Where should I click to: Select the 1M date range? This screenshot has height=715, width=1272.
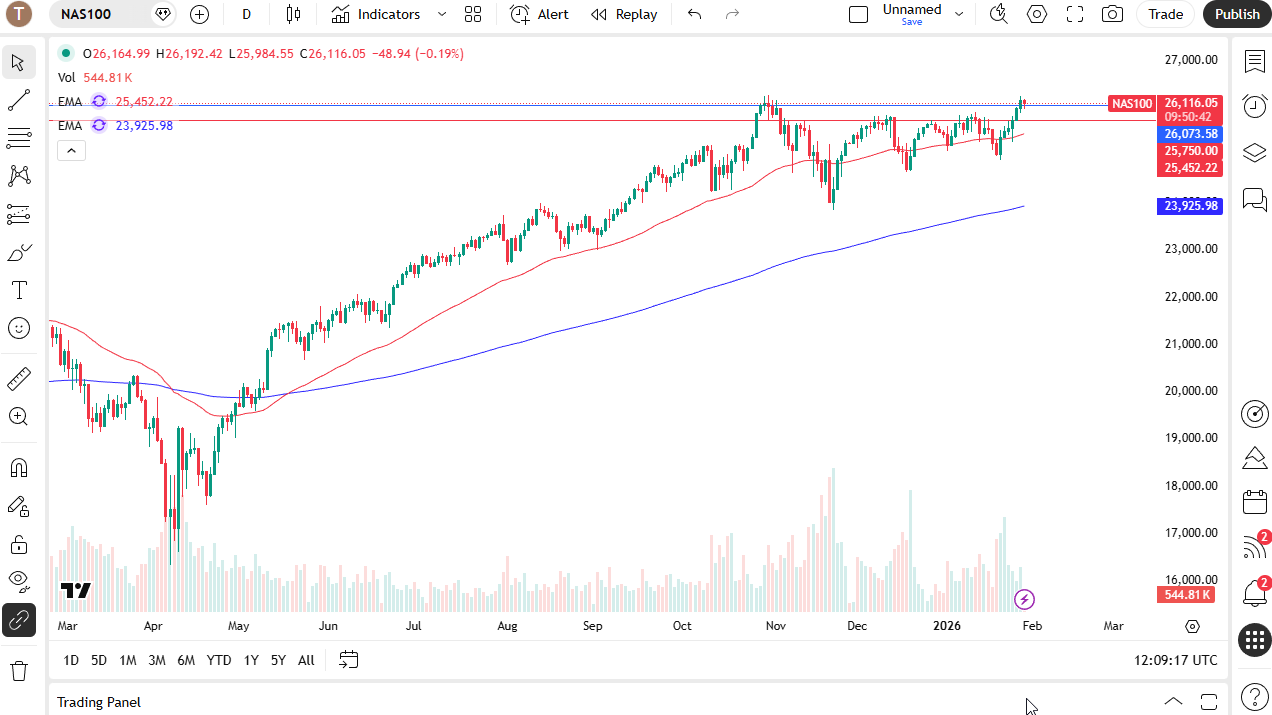tap(127, 660)
